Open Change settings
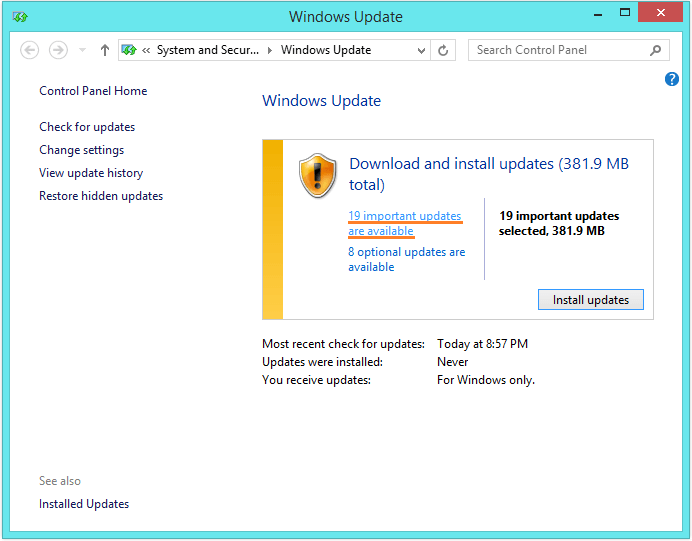Screen dimensions: 692x541 coord(82,150)
